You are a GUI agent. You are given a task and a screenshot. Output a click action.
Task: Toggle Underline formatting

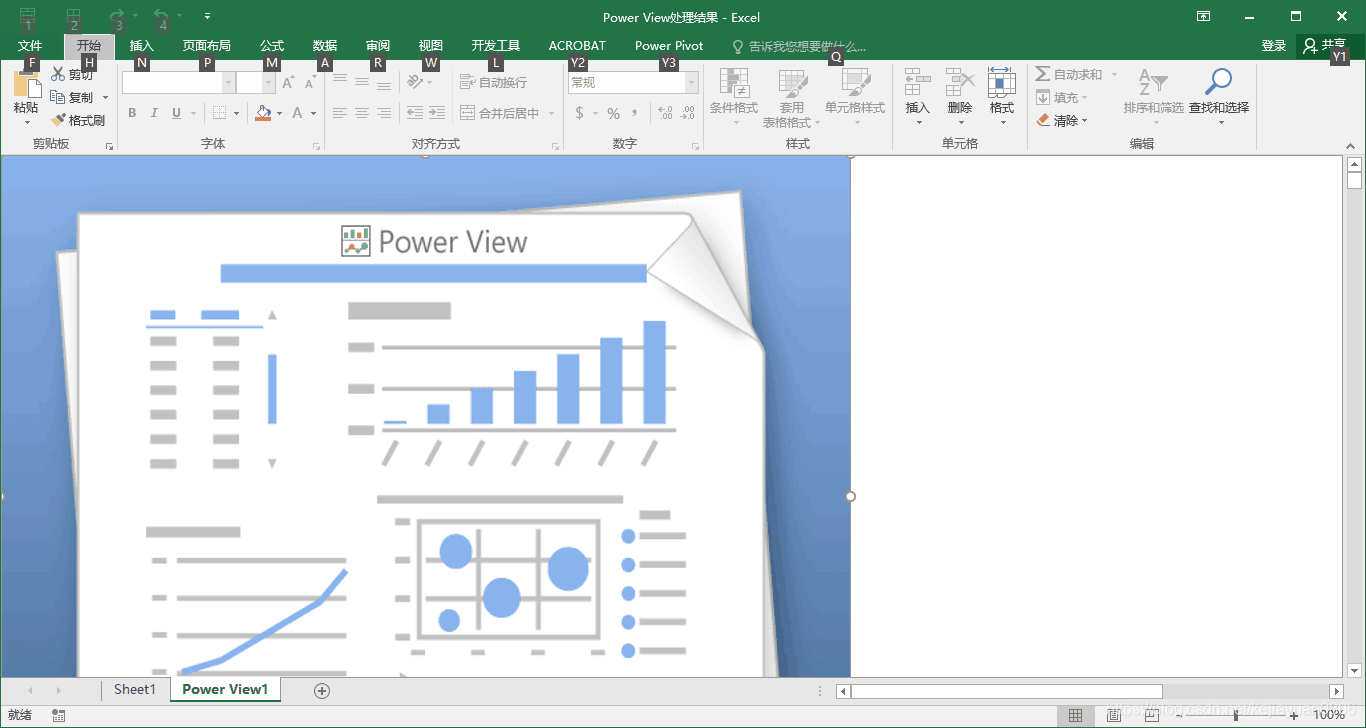coord(177,113)
